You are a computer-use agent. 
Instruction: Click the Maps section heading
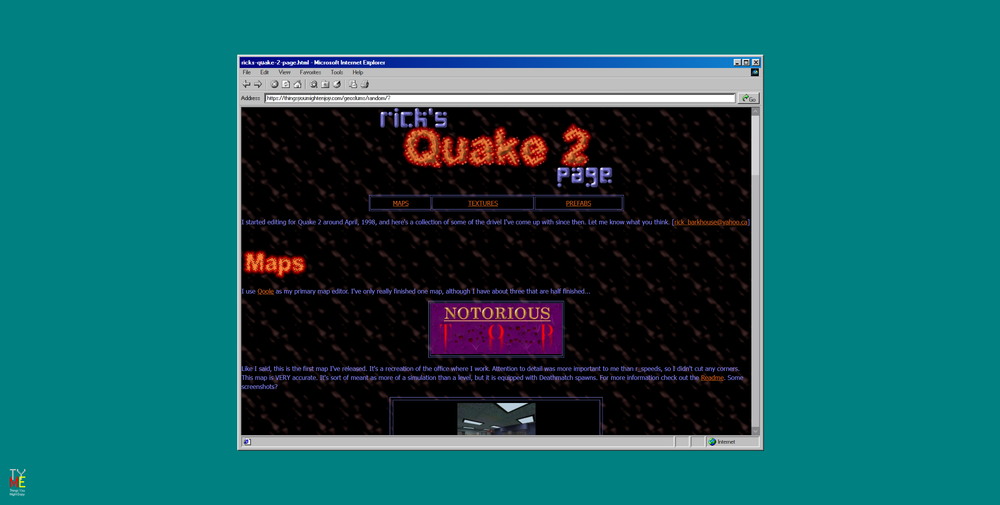pyautogui.click(x=275, y=263)
